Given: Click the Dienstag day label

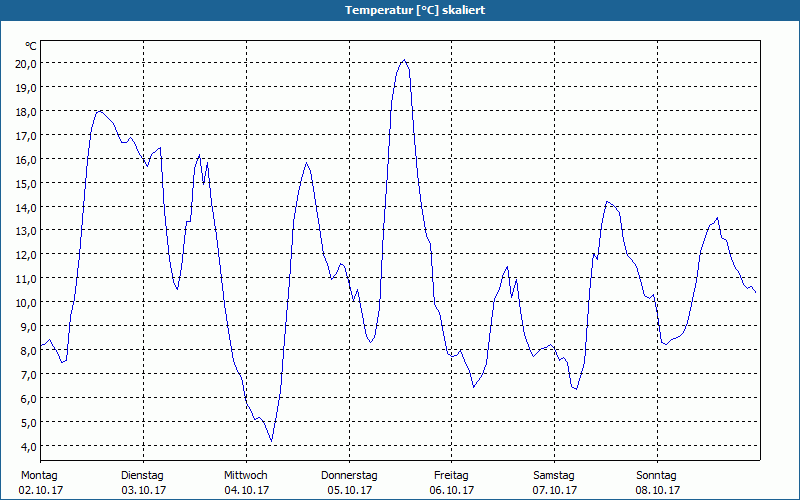Looking at the screenshot, I should 142,476.
